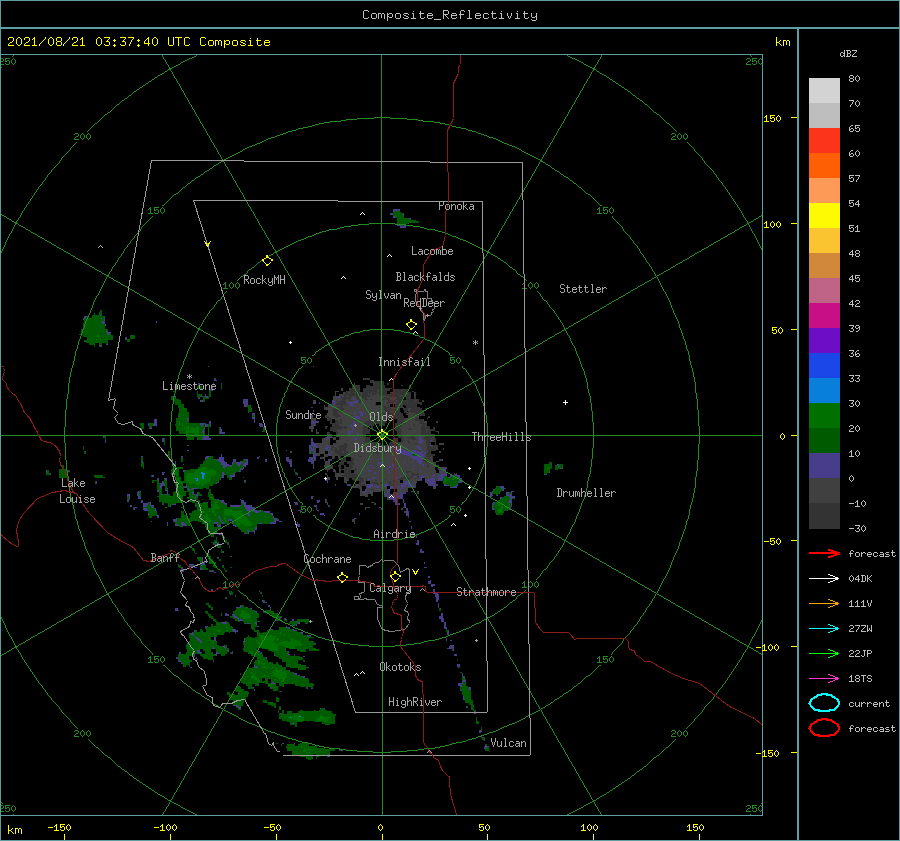The image size is (900, 841).
Task: Click the white plus marker west of Drumheller
Action: [565, 402]
